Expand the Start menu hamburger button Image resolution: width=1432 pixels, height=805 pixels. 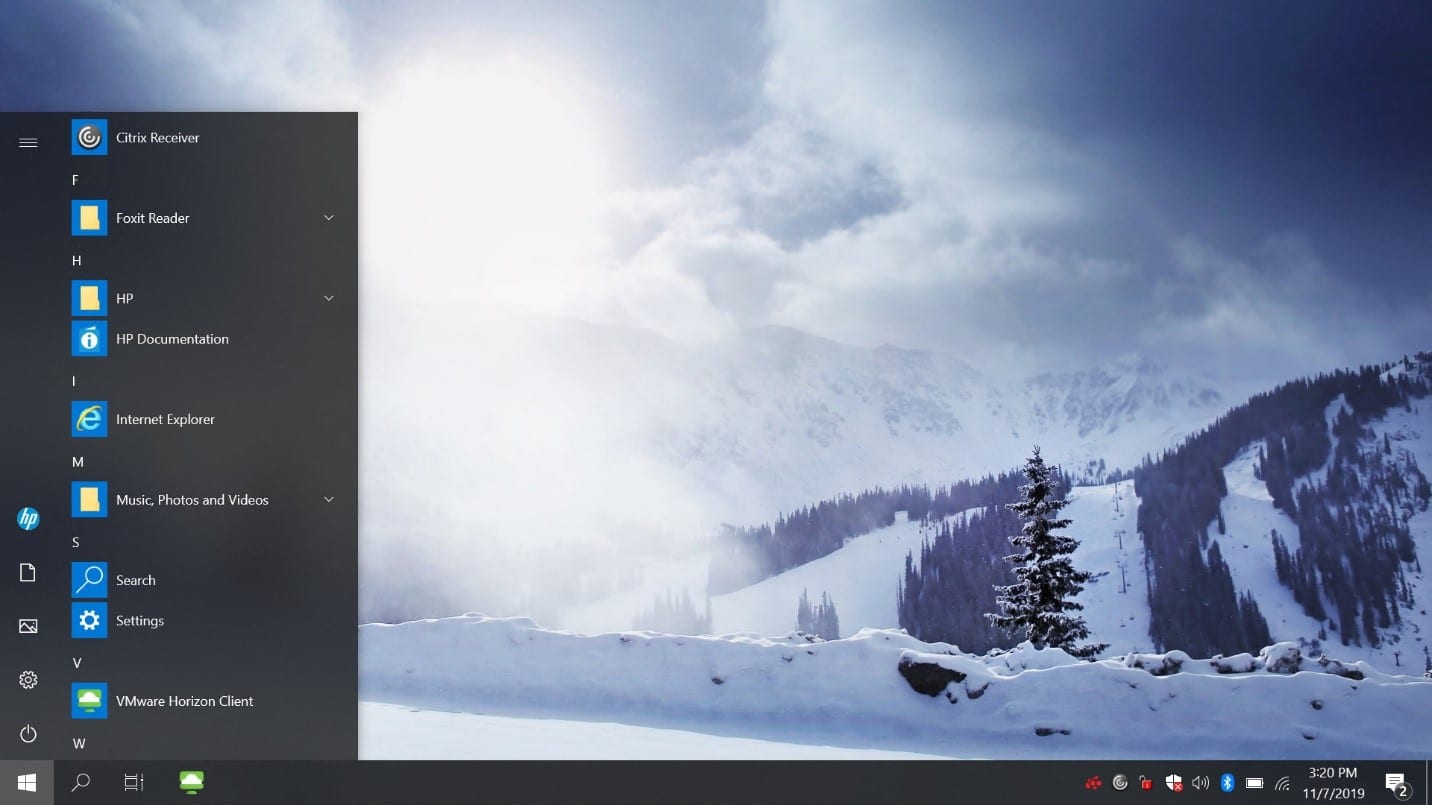coord(28,143)
